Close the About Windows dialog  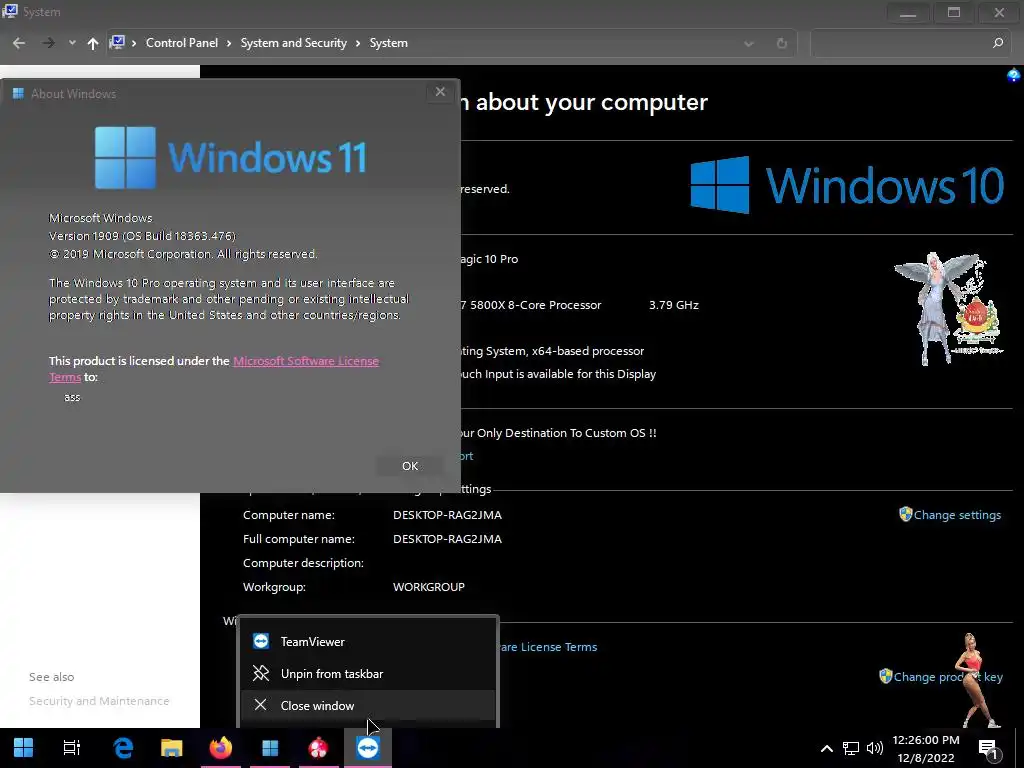pyautogui.click(x=440, y=92)
